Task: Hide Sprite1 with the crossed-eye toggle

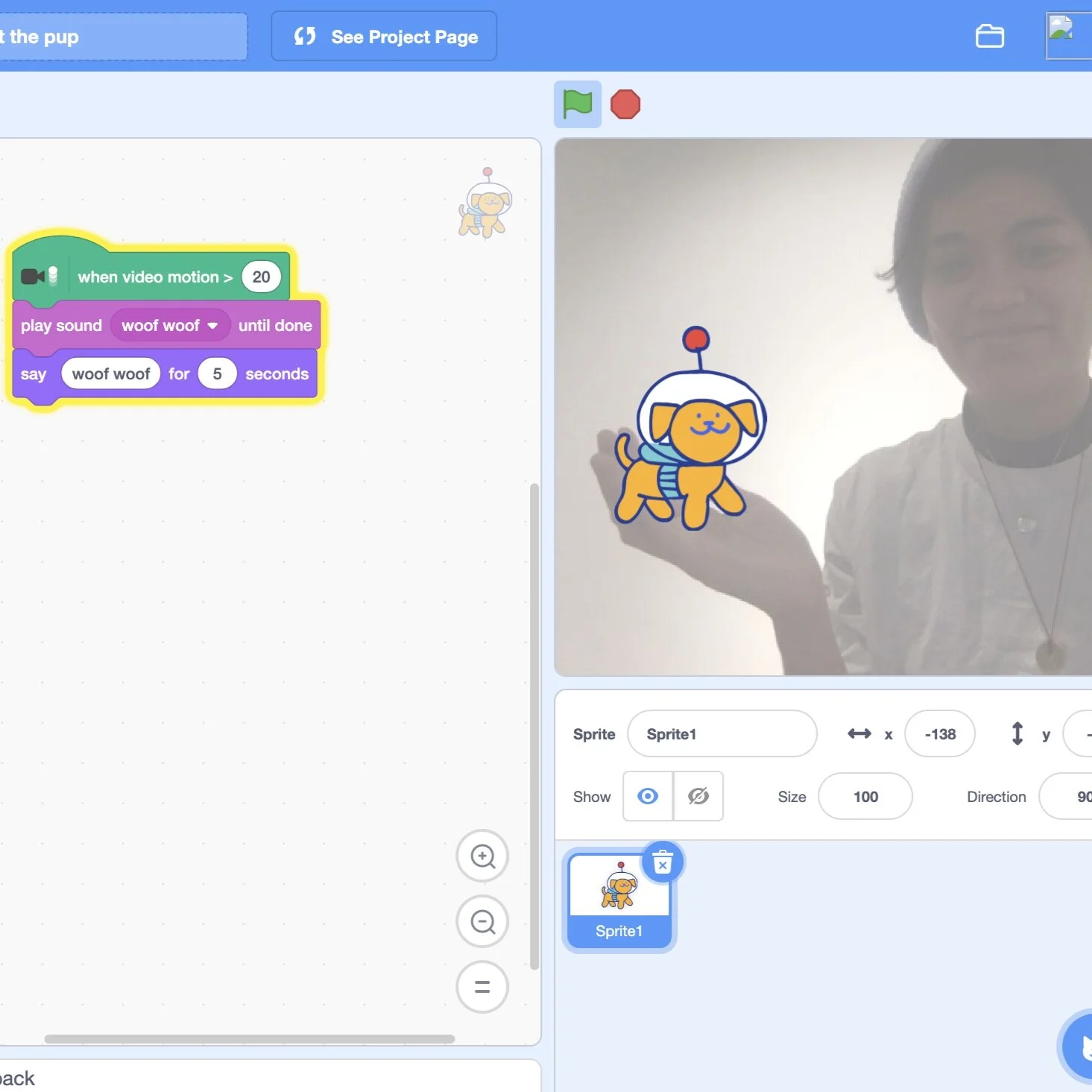Action: click(x=698, y=796)
